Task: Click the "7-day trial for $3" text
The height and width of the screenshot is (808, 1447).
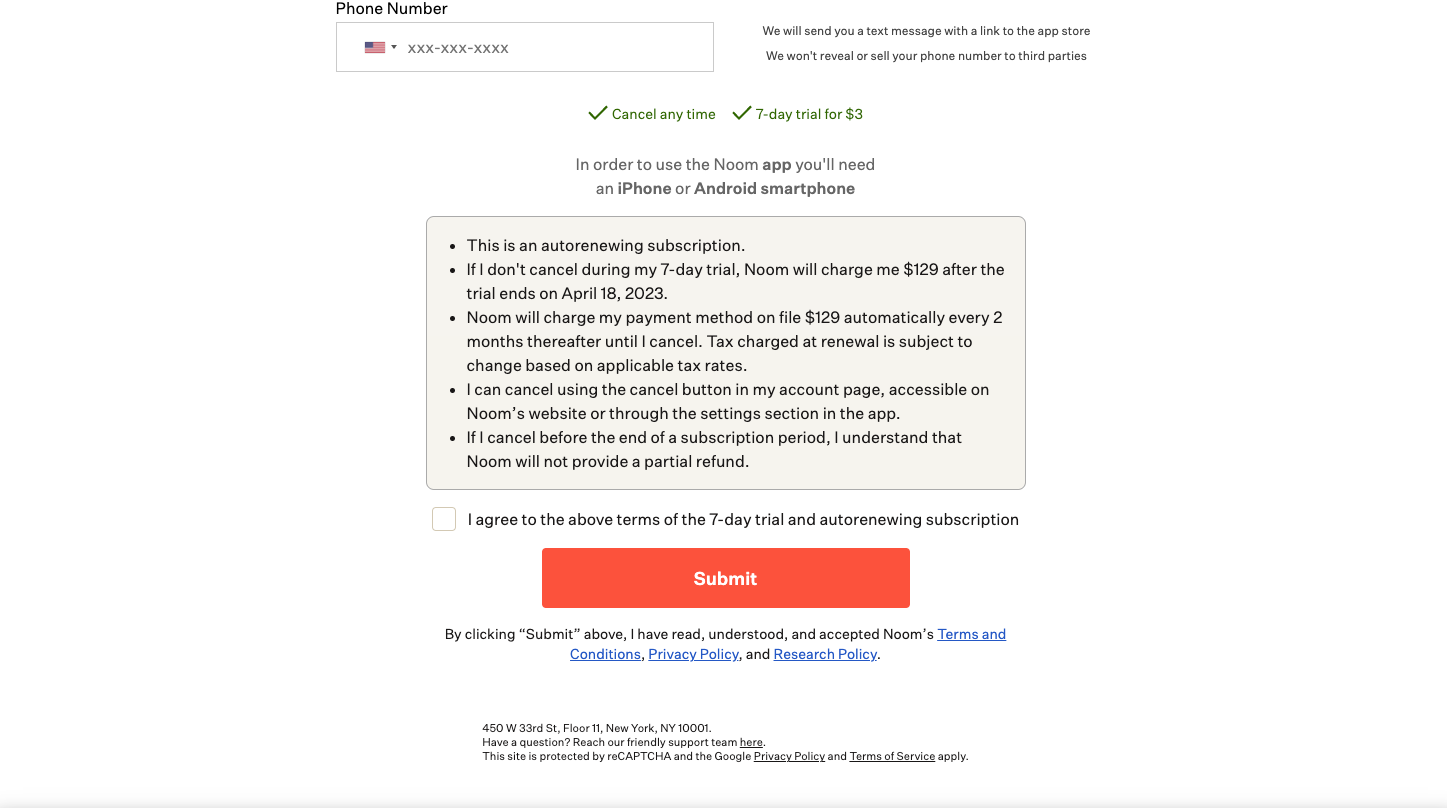Action: click(x=809, y=114)
